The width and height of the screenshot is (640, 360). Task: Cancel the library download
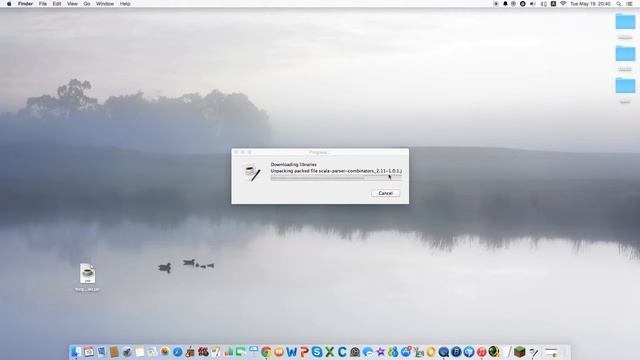(385, 193)
